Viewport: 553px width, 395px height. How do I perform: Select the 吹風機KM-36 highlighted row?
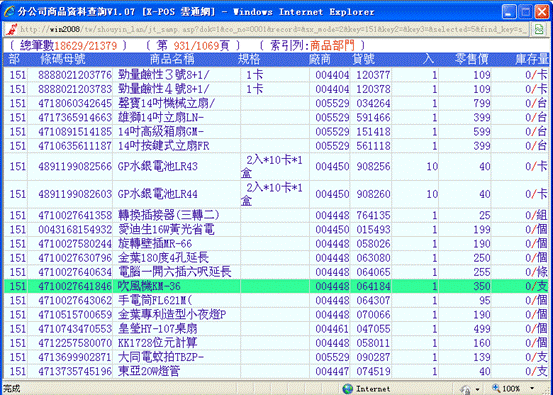[x=276, y=286]
